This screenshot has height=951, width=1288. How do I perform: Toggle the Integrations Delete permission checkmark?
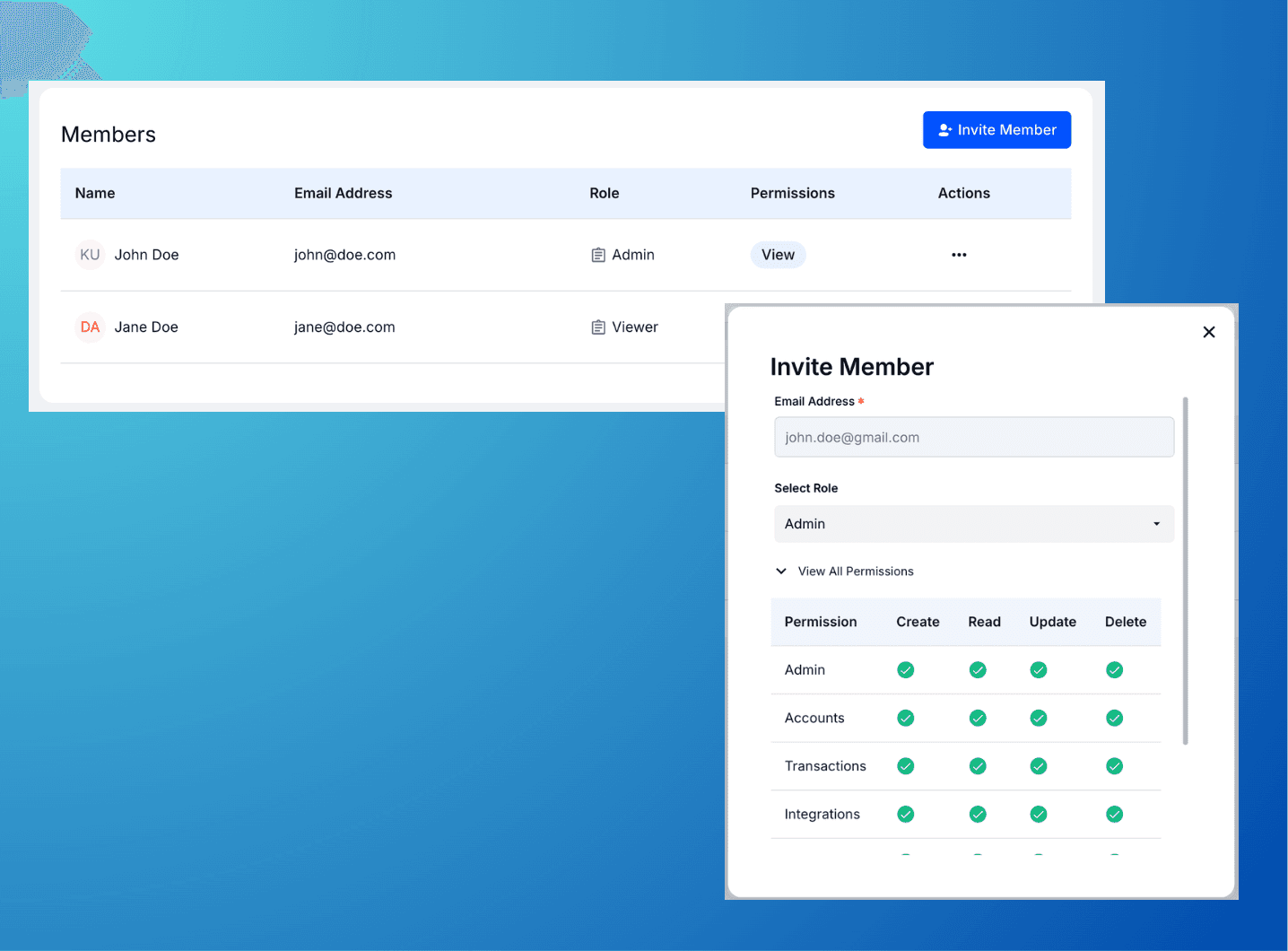click(1114, 815)
